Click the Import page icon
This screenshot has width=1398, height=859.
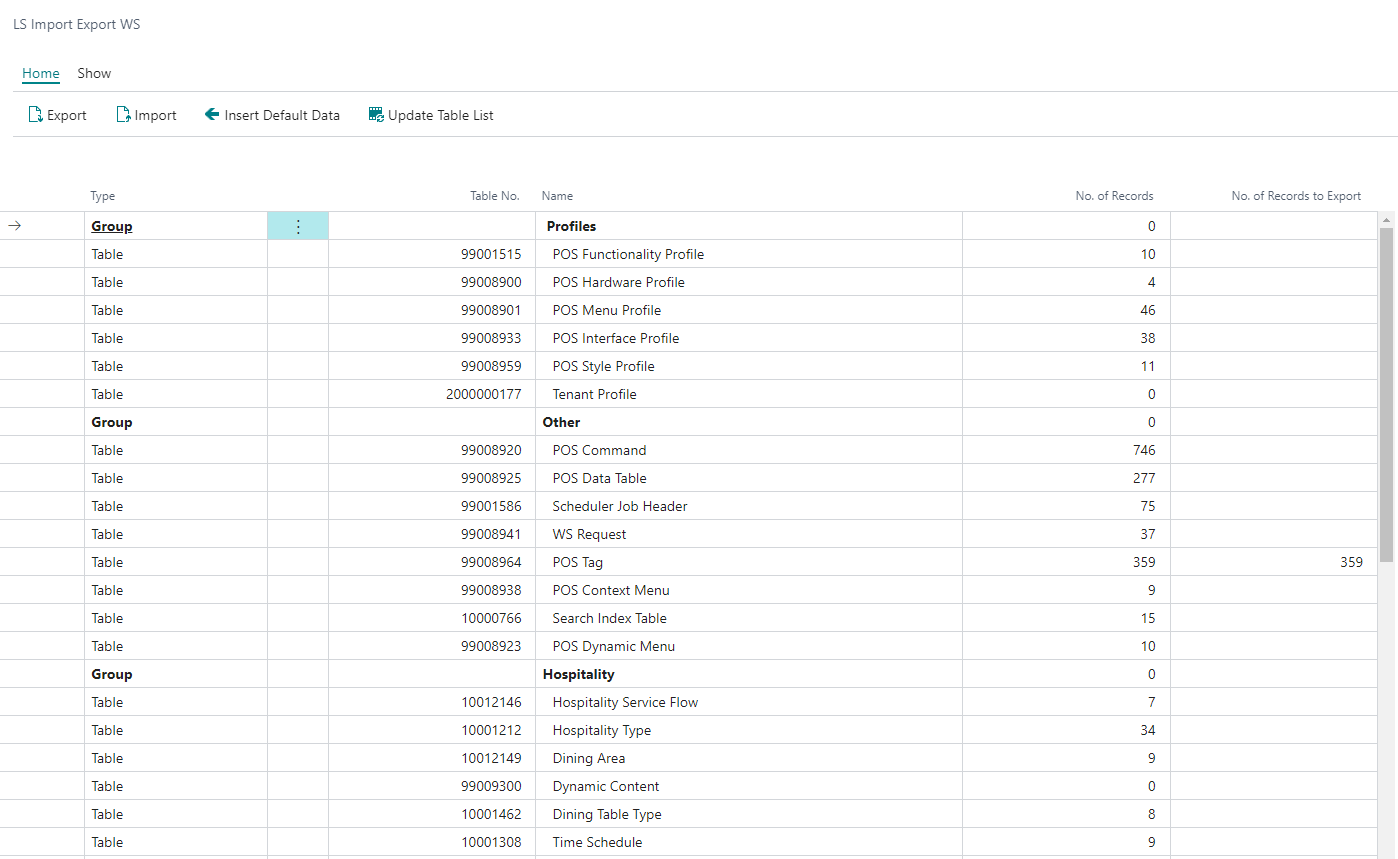click(124, 115)
